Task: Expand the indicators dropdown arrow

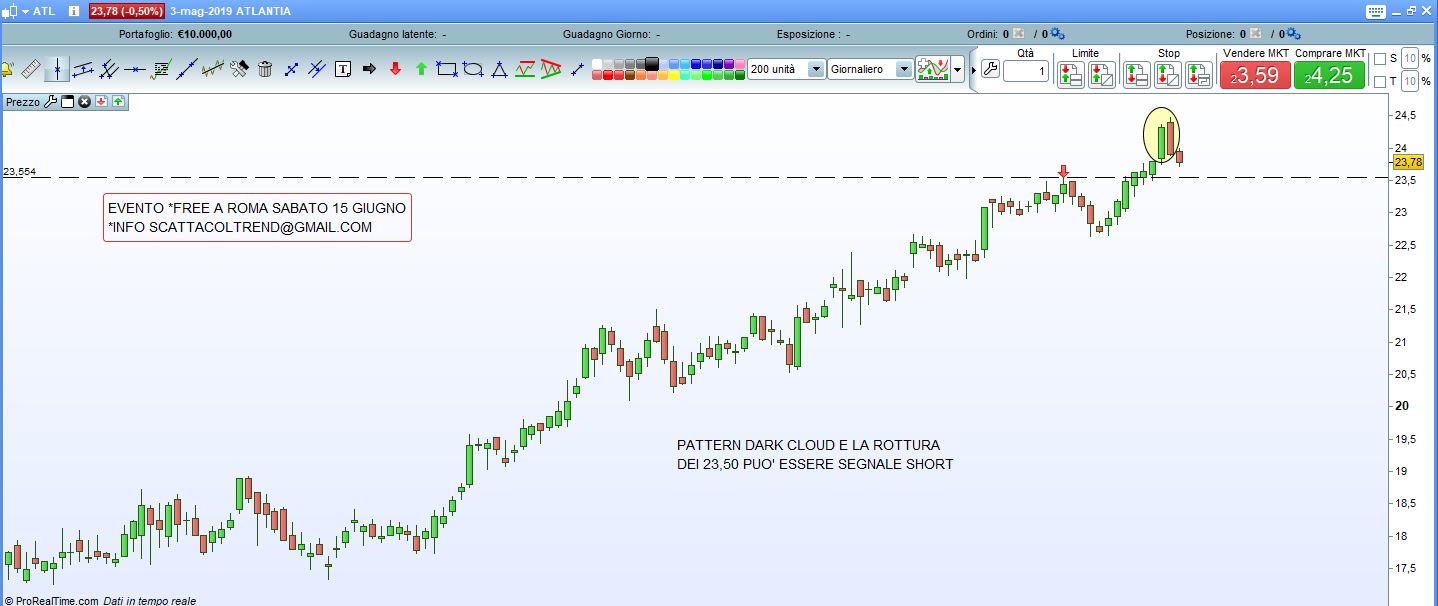Action: 958,69
